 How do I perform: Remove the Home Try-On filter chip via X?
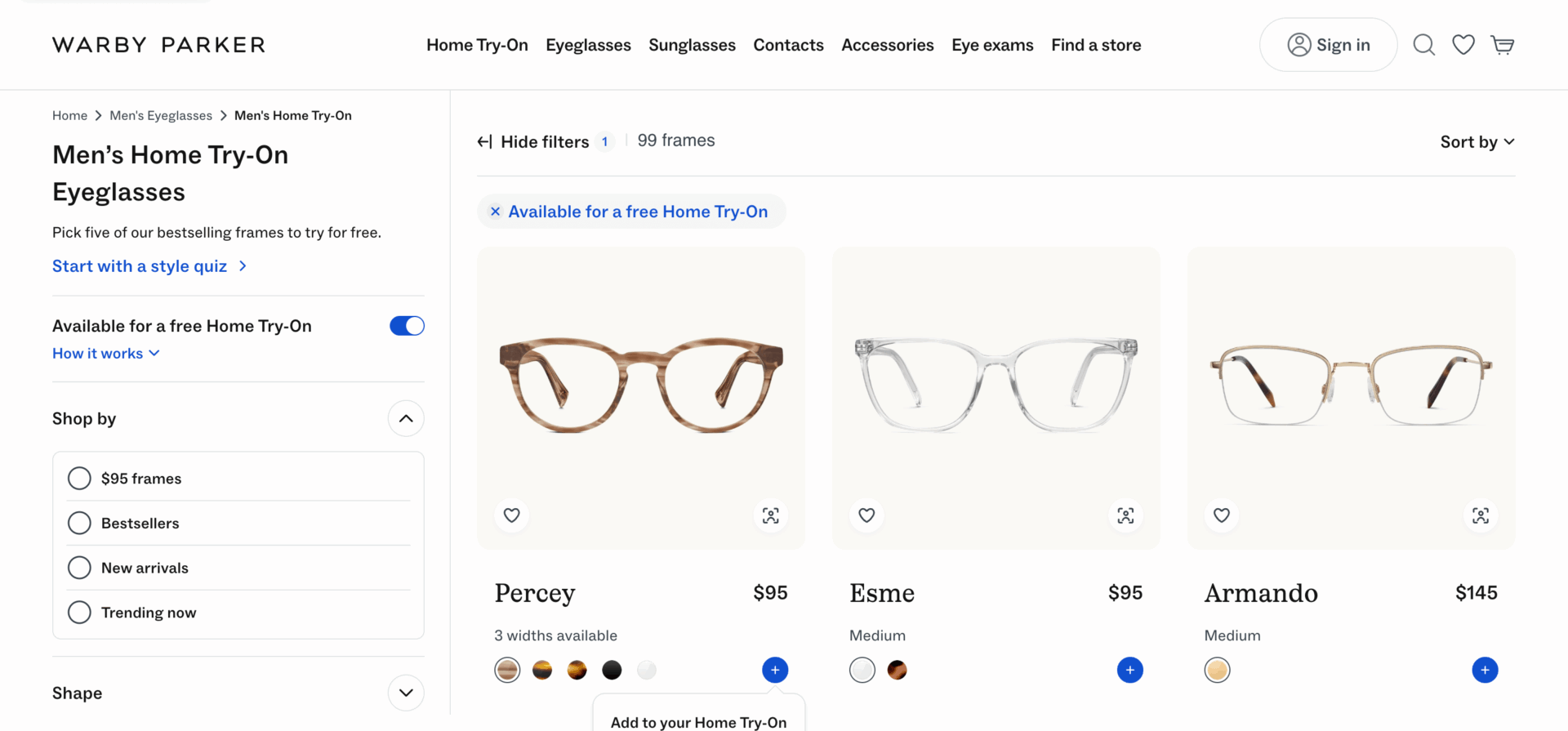pos(495,212)
